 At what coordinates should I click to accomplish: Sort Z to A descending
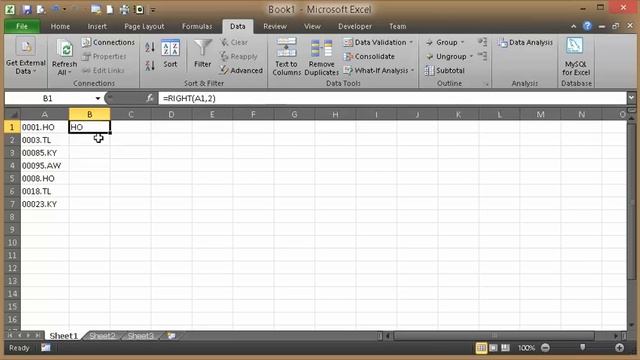coord(150,65)
